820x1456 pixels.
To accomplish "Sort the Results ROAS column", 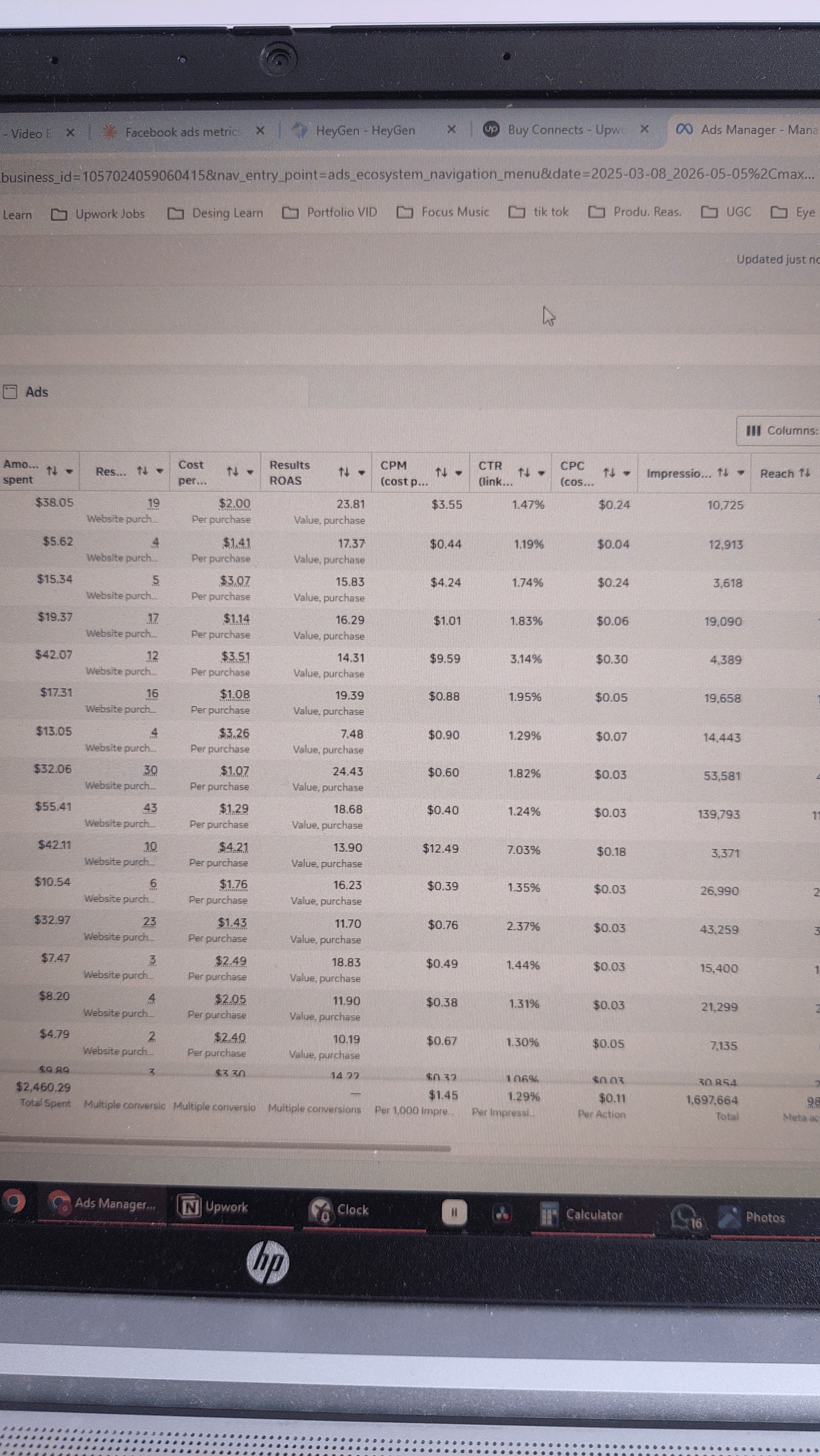I will tap(344, 472).
